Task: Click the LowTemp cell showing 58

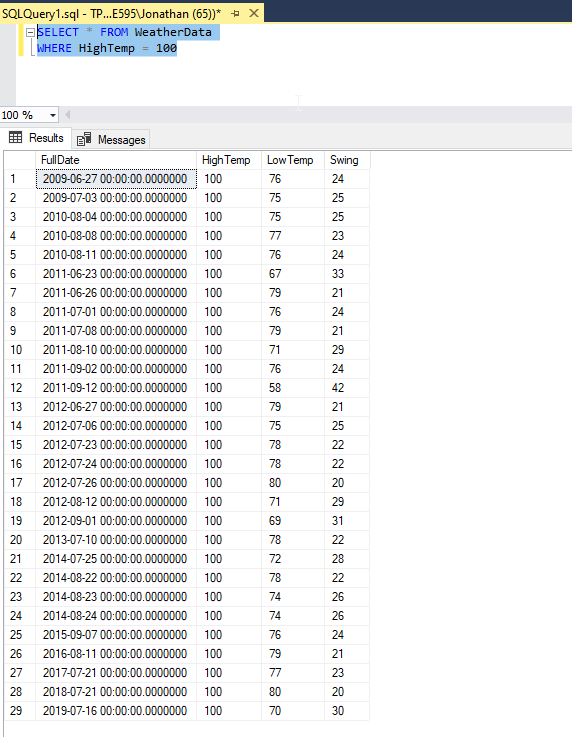Action: [293, 388]
